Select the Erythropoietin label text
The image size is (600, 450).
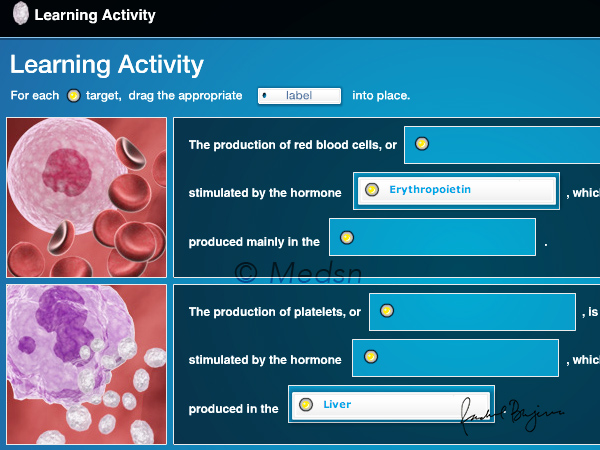430,189
